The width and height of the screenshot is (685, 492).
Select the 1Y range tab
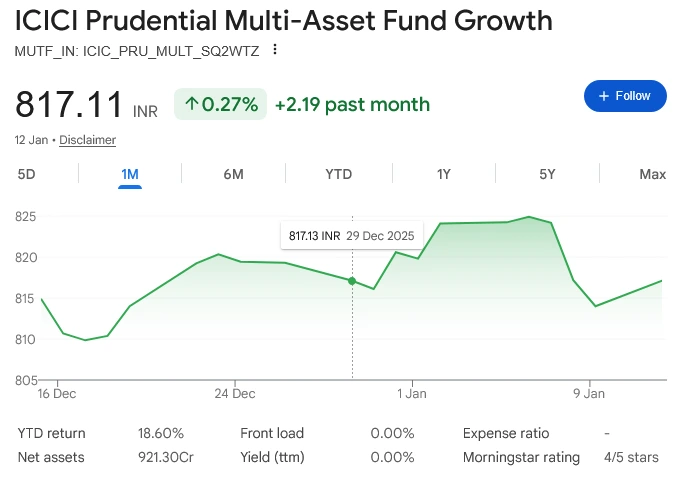click(444, 174)
